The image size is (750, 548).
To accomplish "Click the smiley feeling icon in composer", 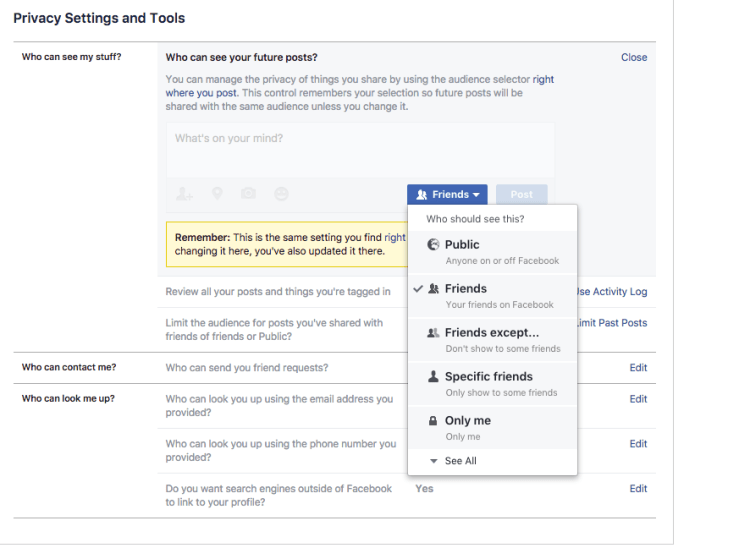I will point(281,195).
